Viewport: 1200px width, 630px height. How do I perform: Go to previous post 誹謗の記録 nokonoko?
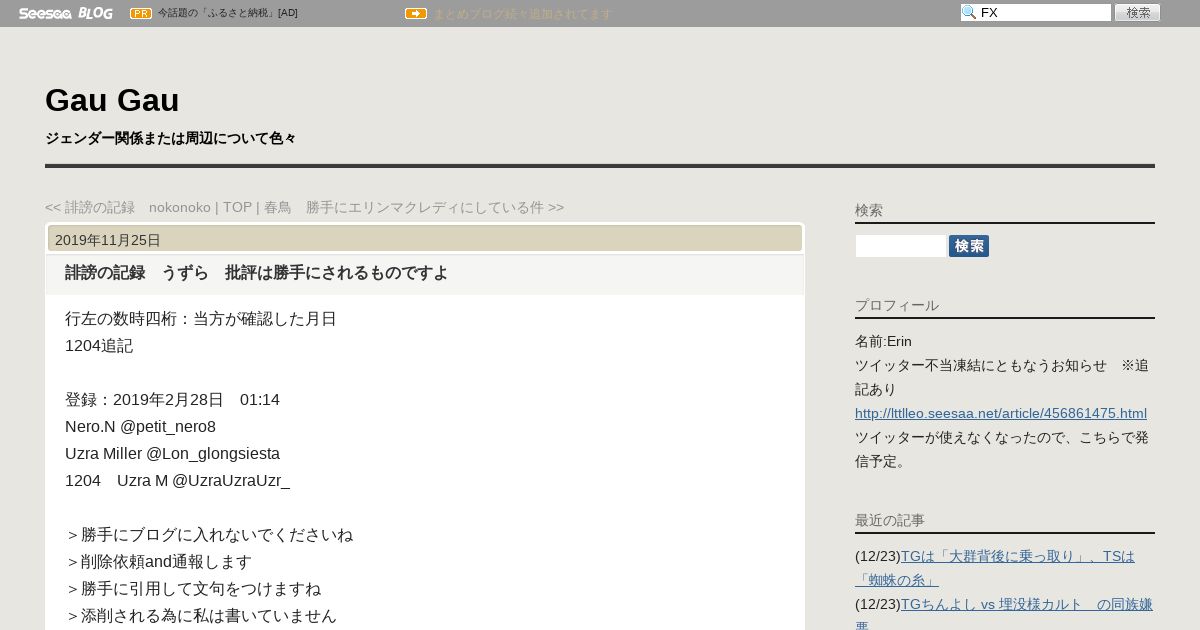pos(128,207)
